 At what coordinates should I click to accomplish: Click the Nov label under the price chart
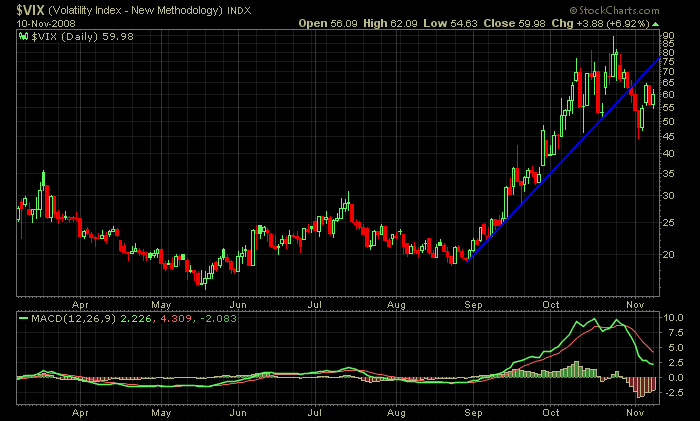pyautogui.click(x=635, y=304)
